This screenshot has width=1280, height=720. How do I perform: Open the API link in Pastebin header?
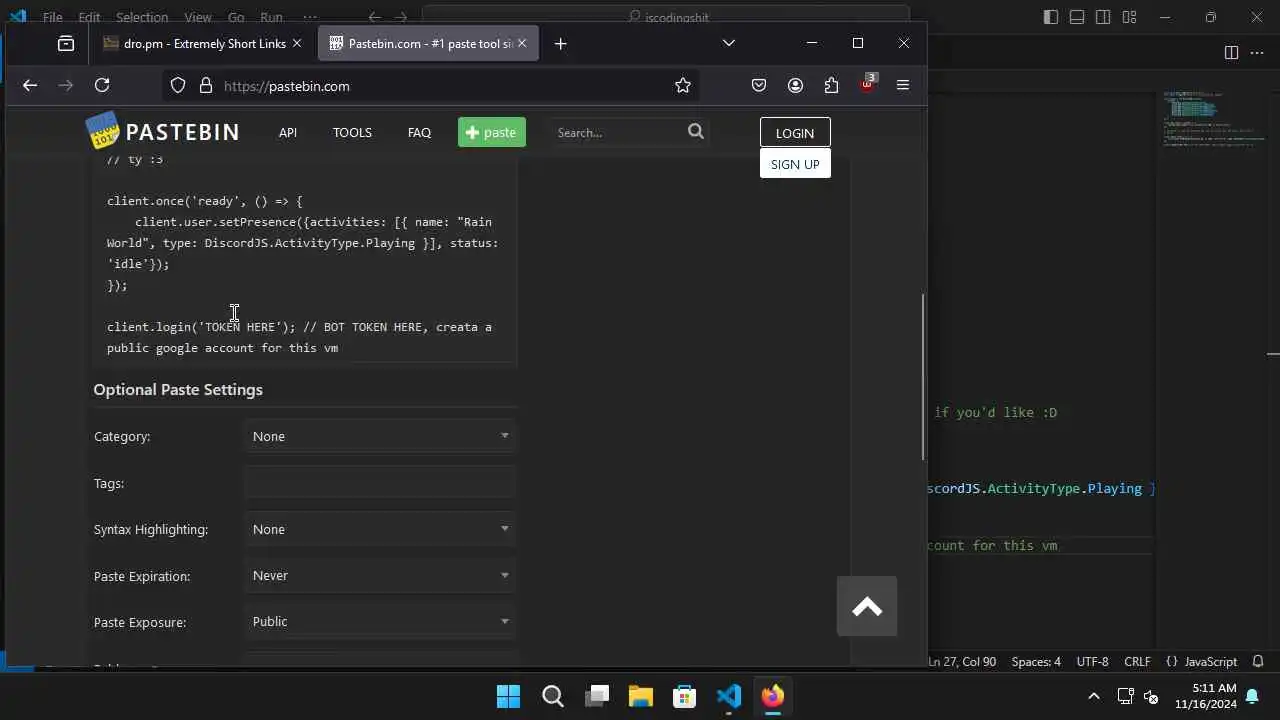[x=288, y=132]
